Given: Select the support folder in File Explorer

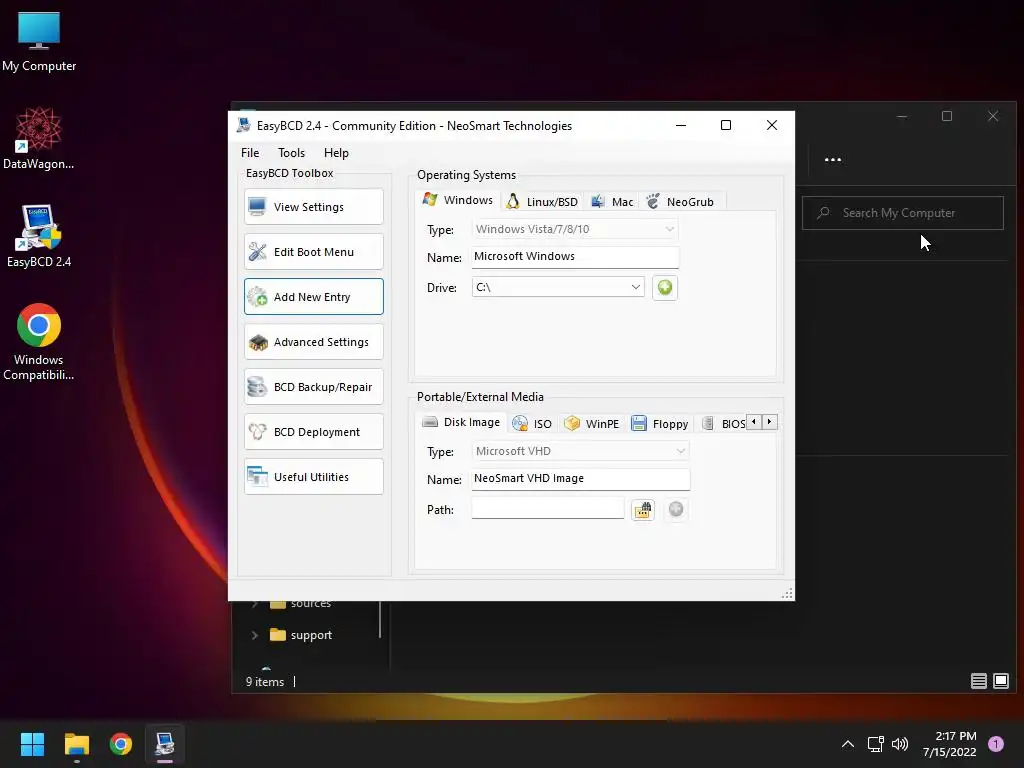Looking at the screenshot, I should 301,635.
